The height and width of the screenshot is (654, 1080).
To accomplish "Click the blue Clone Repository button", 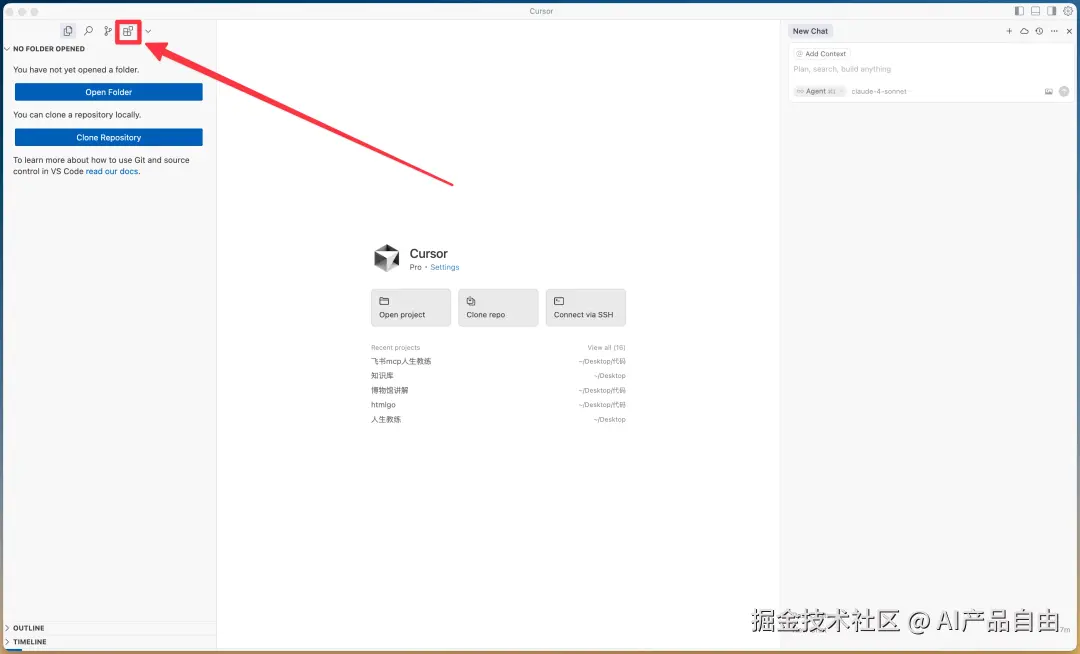I will (x=109, y=138).
